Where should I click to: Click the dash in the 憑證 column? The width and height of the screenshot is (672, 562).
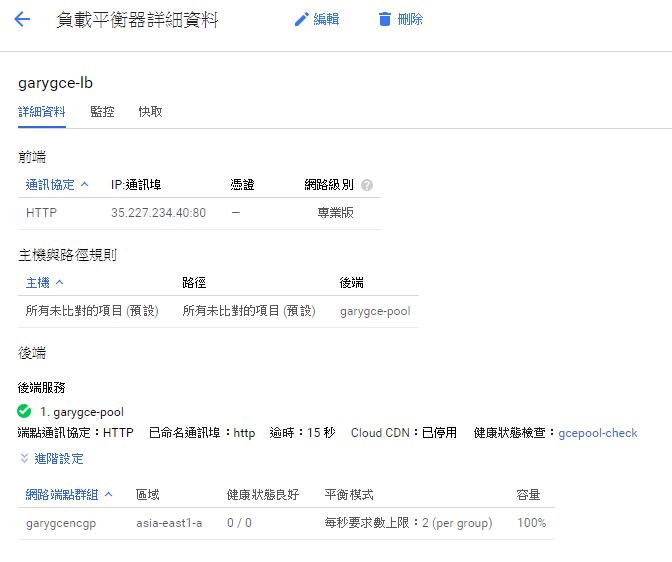click(x=236, y=213)
